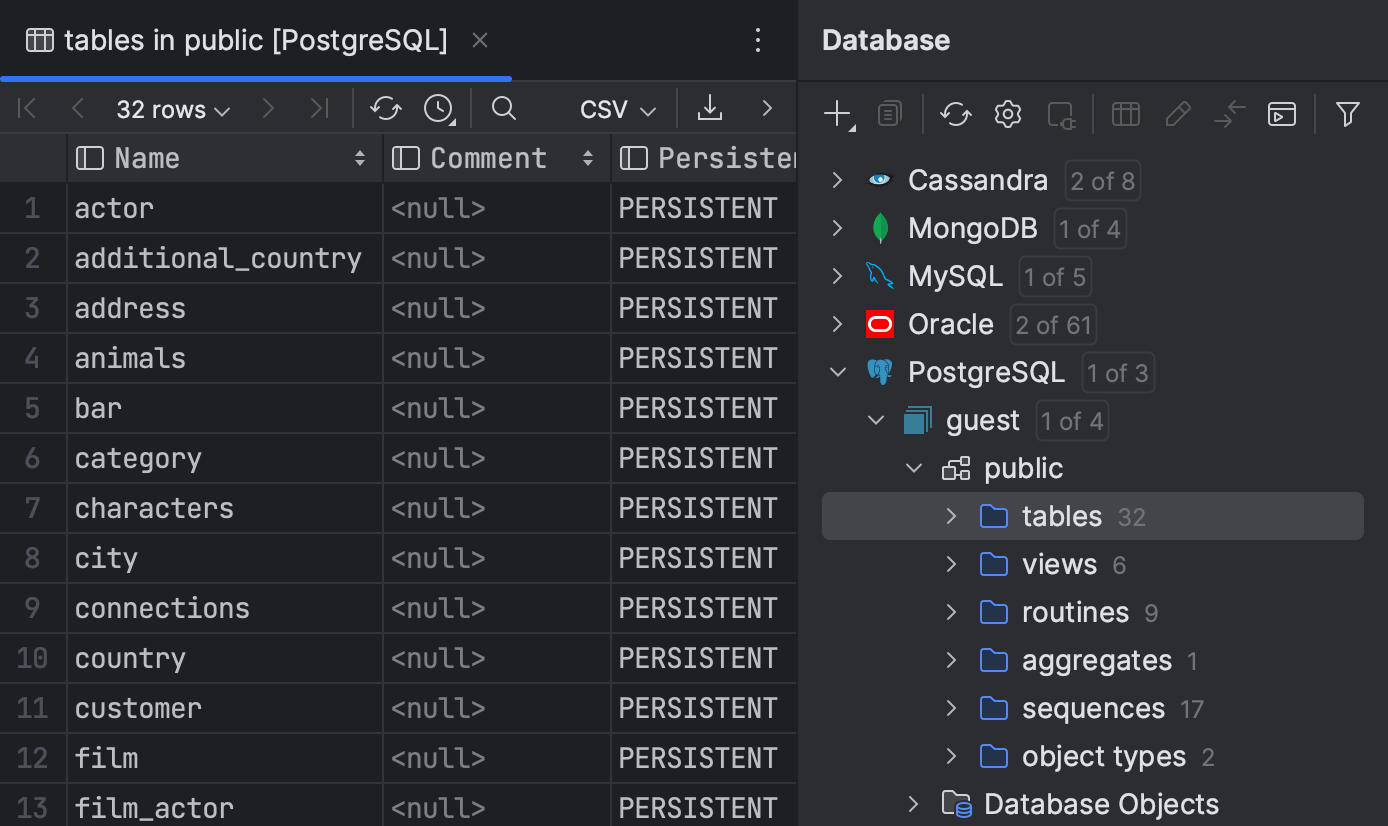Open the 32 rows page size dropdown
The height and width of the screenshot is (826, 1388).
171,108
